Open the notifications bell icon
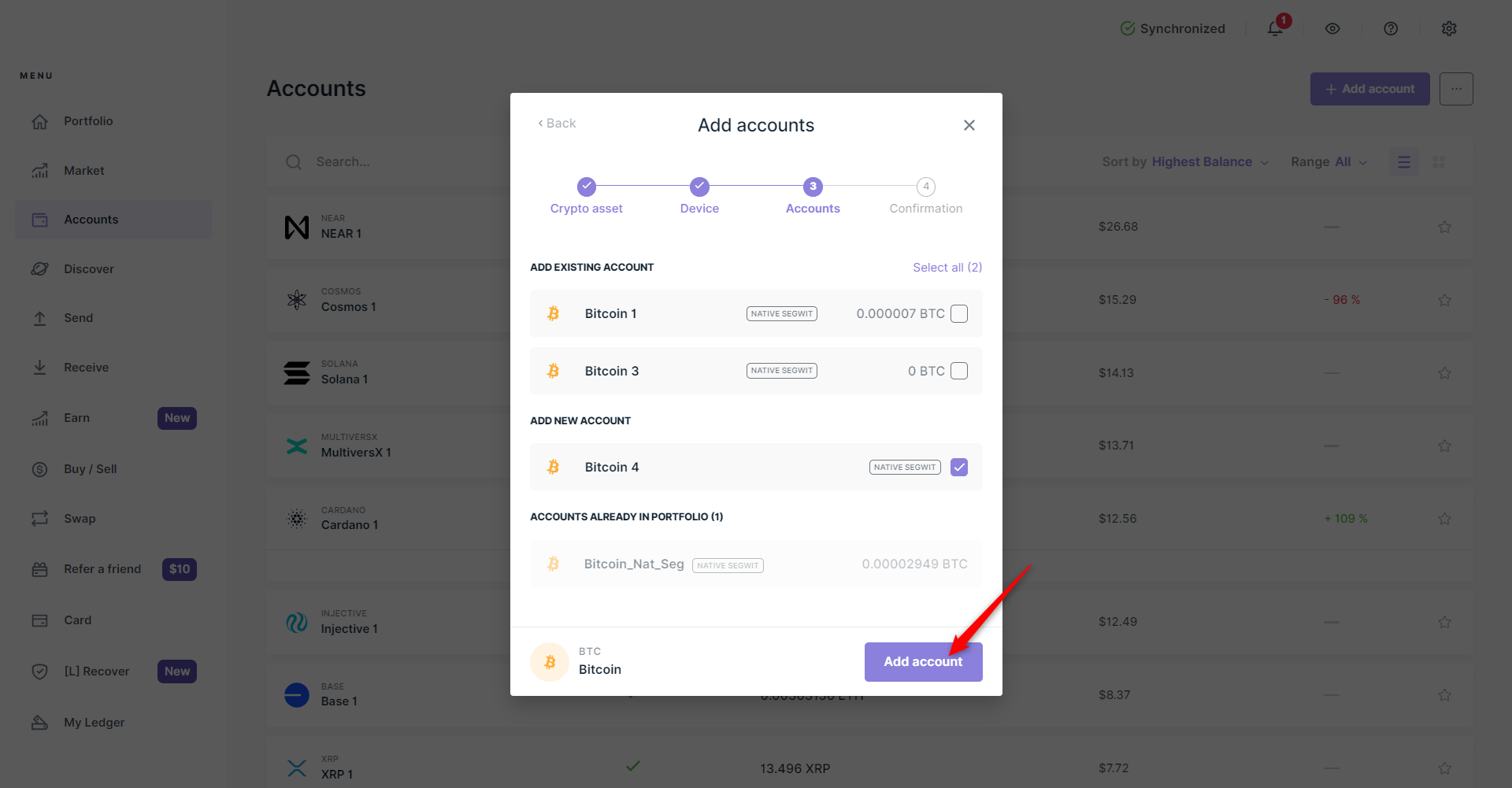Image resolution: width=1512 pixels, height=788 pixels. [1275, 29]
